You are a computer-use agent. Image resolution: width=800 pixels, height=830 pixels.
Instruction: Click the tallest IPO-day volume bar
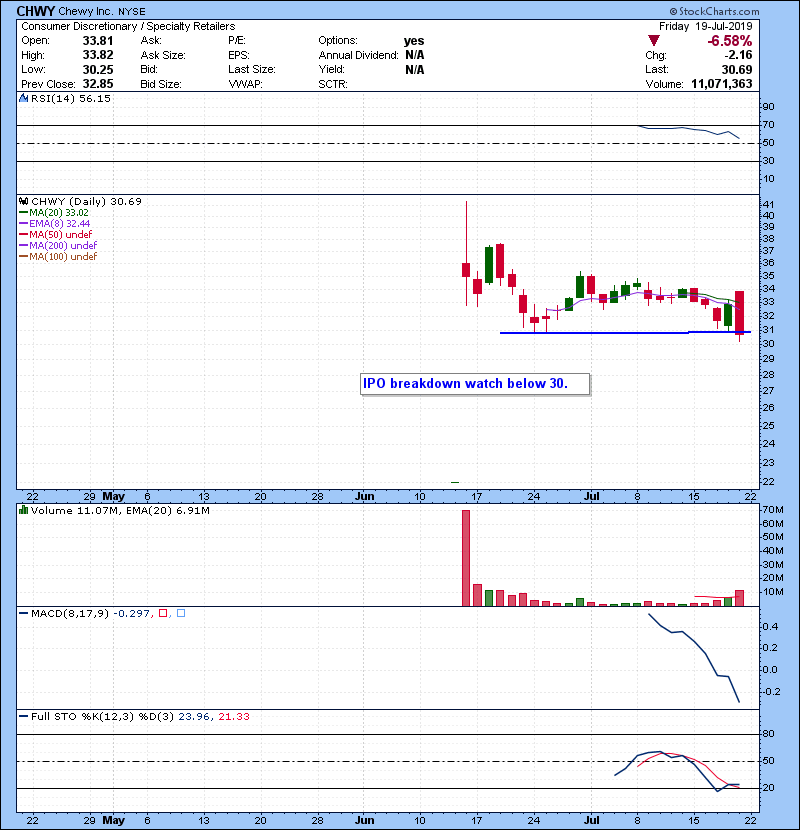[466, 558]
